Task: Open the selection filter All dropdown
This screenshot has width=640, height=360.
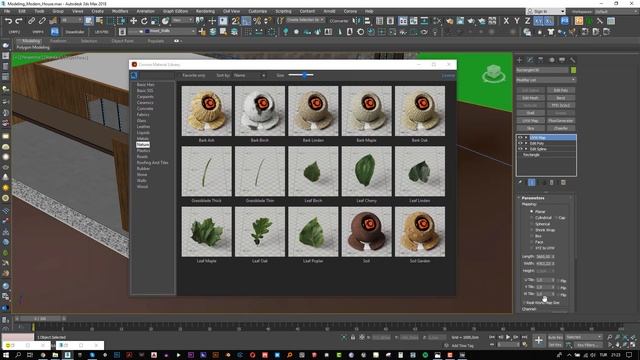Action: 71,20
